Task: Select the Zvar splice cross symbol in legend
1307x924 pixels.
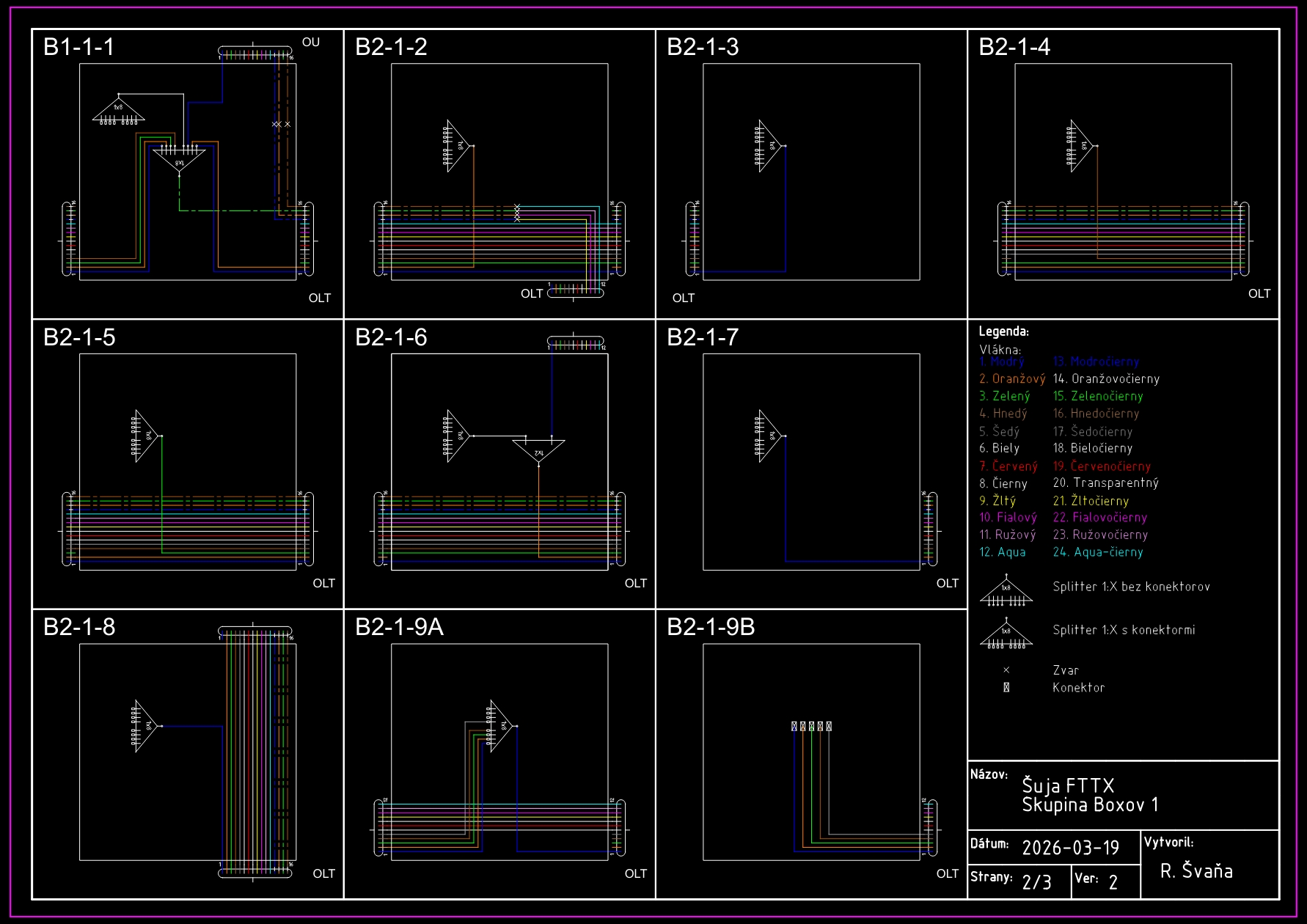Action: coord(1006,670)
